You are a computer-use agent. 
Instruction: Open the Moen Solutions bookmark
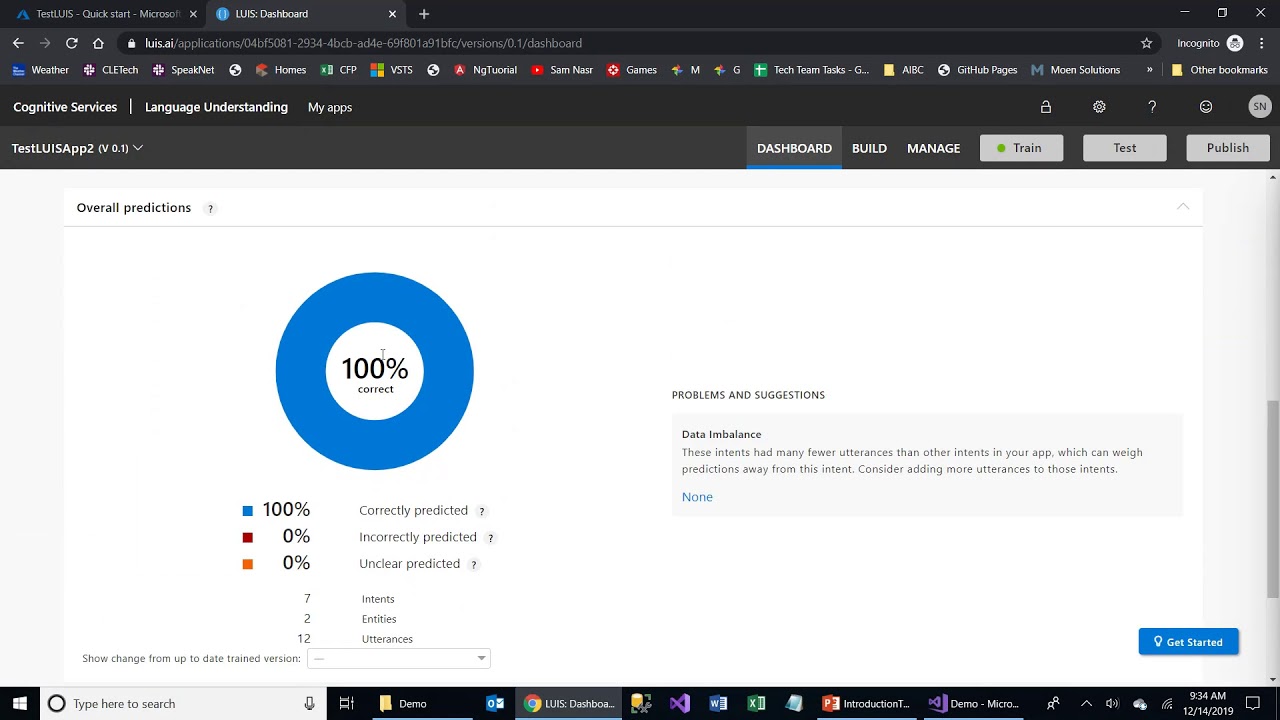[1075, 70]
